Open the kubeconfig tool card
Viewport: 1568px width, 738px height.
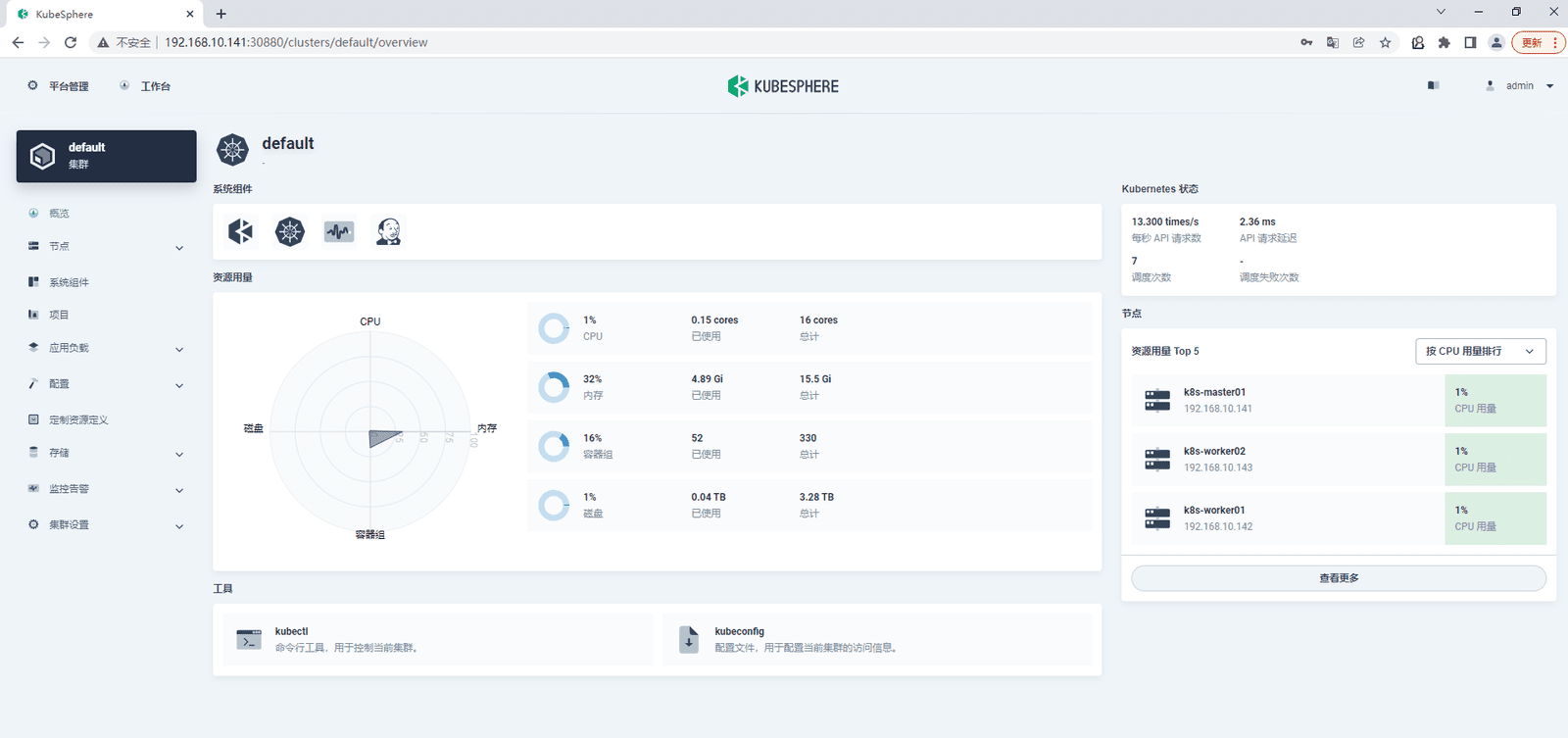pos(877,640)
